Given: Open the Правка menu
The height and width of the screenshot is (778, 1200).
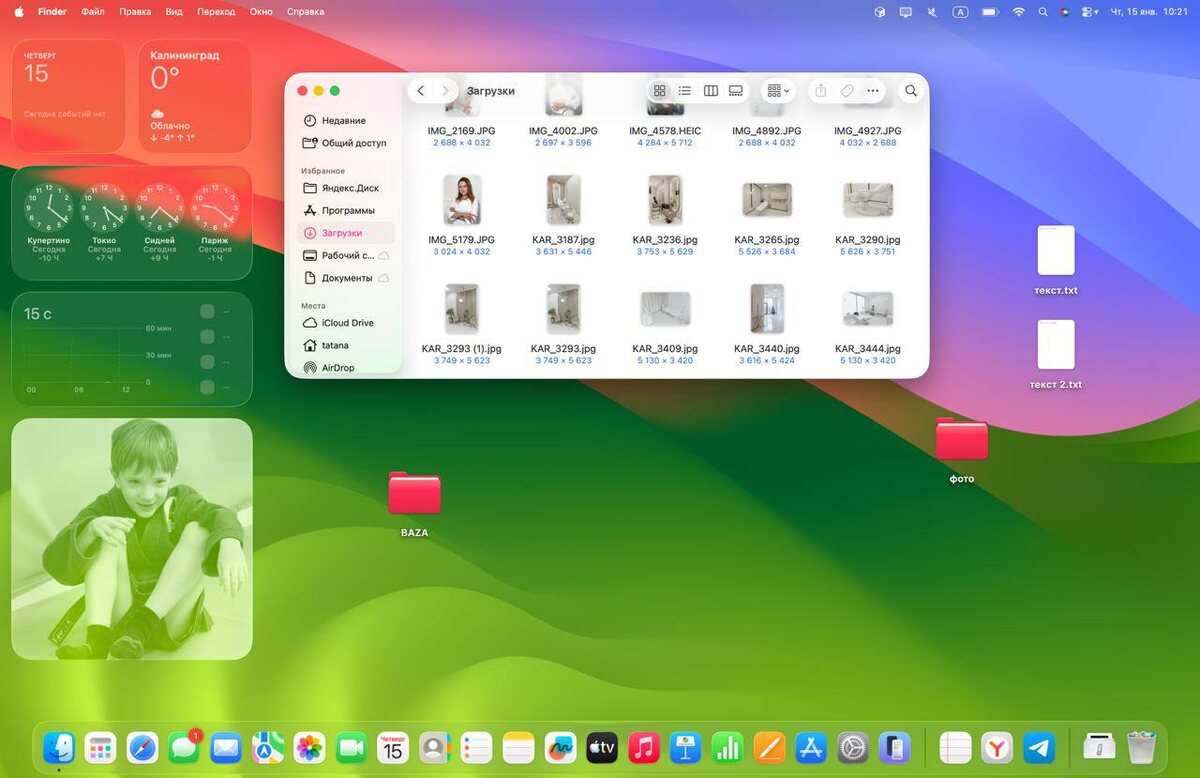Looking at the screenshot, I should (x=135, y=12).
